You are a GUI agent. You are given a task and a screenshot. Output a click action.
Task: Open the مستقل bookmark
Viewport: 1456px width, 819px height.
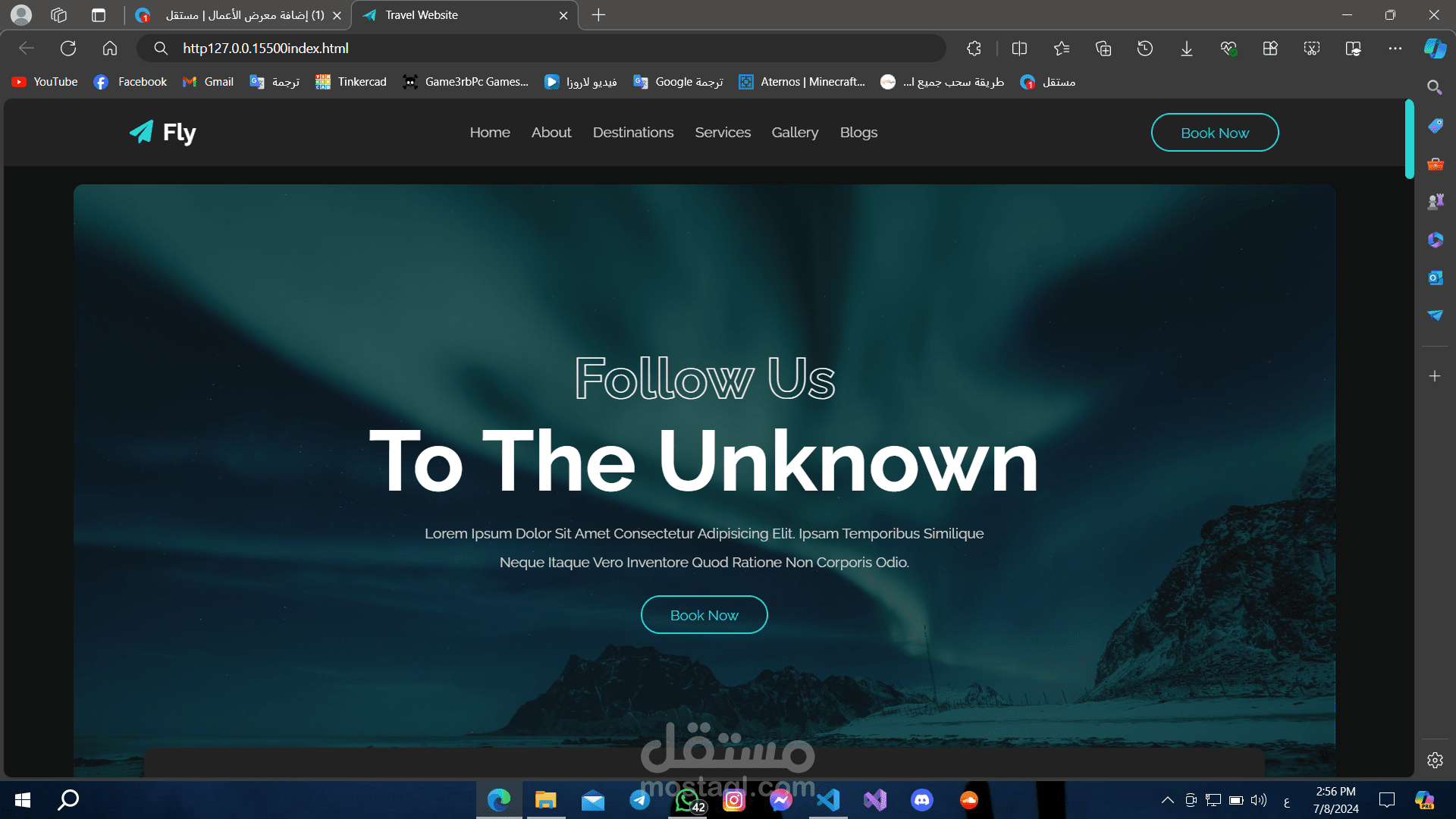[1048, 82]
